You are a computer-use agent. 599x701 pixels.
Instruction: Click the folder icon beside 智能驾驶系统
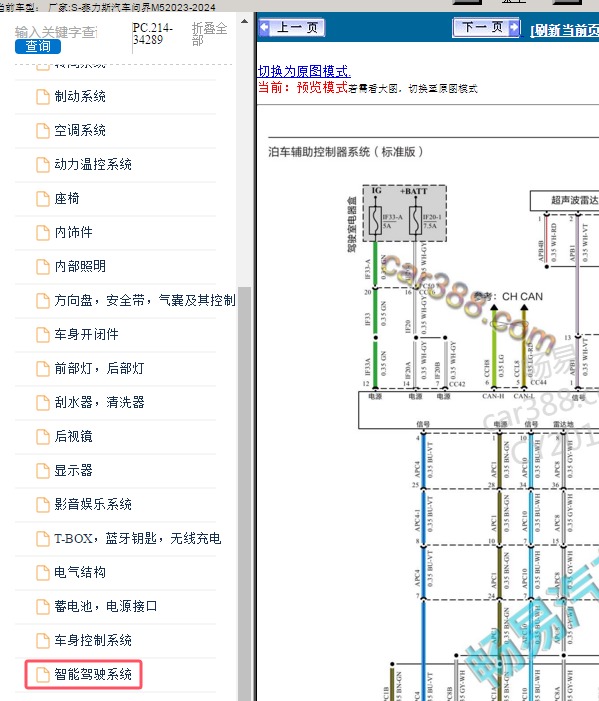pos(43,674)
